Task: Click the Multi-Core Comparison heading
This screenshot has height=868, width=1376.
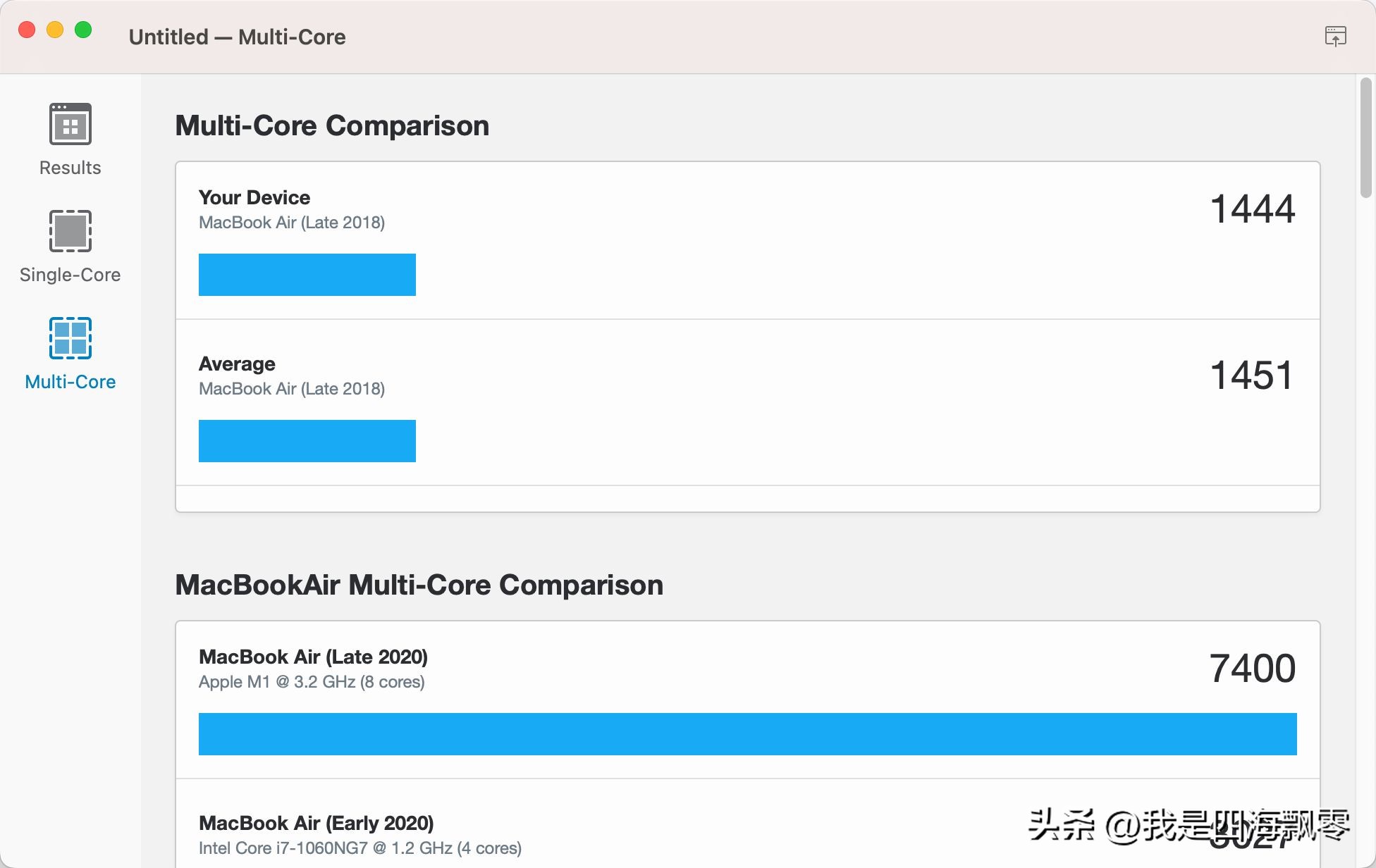Action: tap(332, 125)
